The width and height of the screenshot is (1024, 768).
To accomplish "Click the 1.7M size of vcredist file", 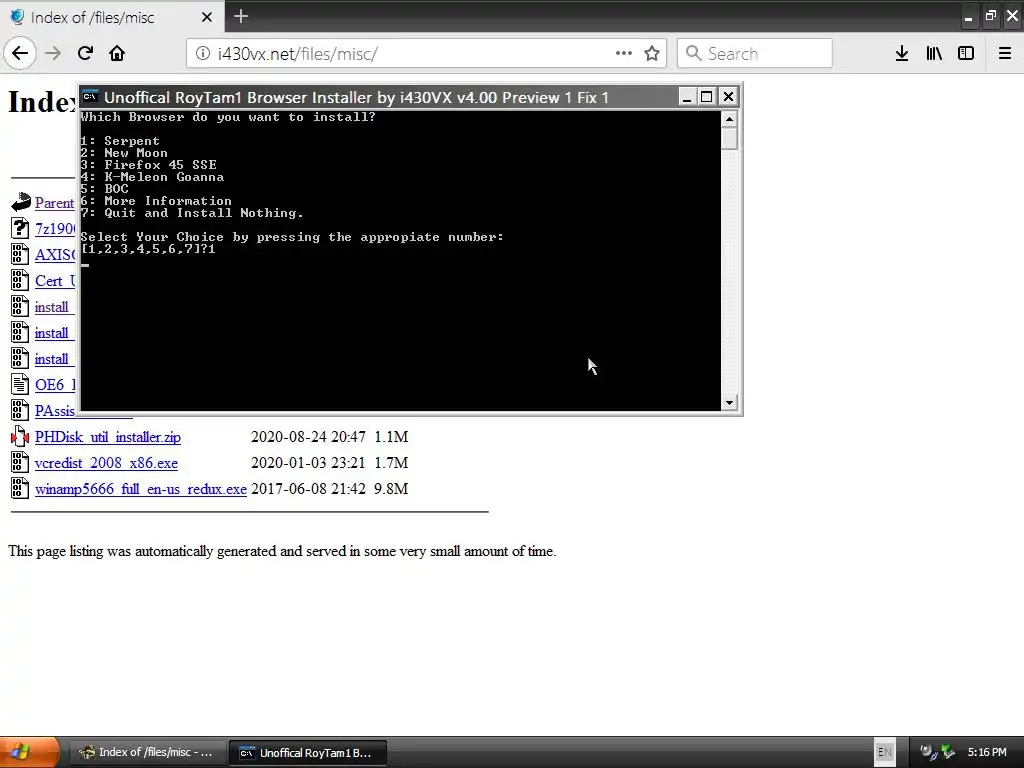I will [391, 463].
